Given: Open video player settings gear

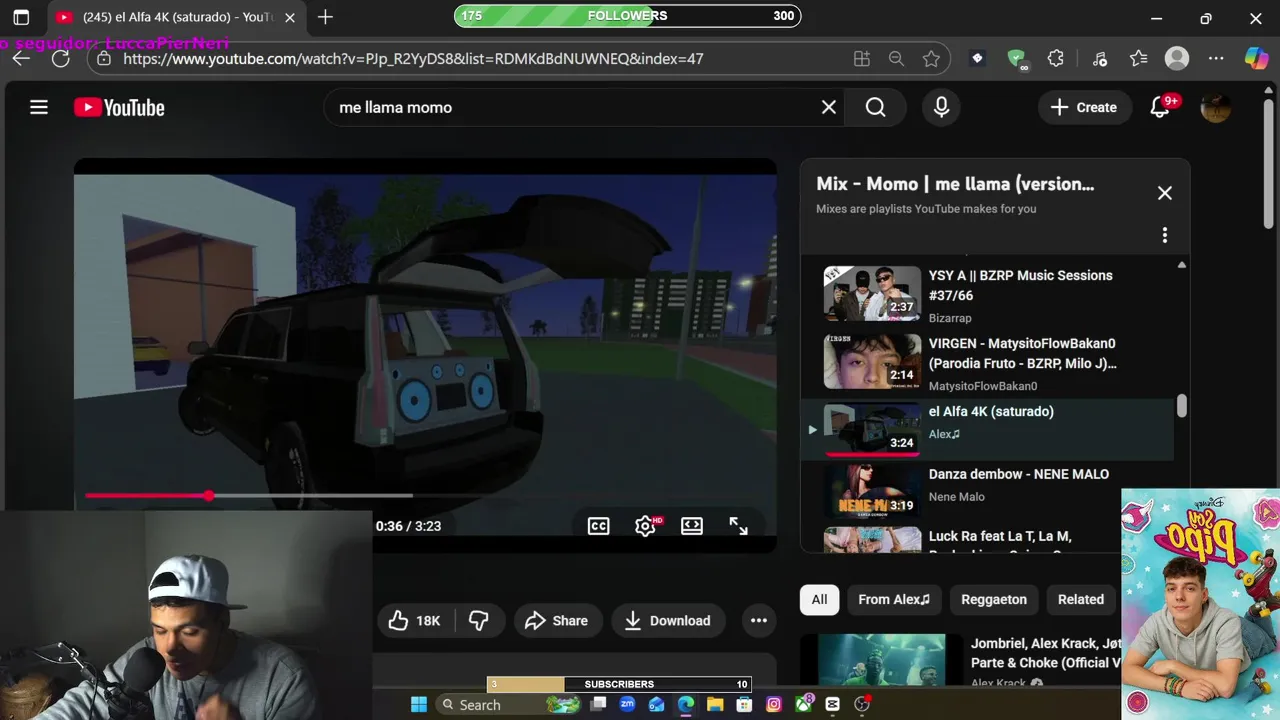Looking at the screenshot, I should coord(645,526).
